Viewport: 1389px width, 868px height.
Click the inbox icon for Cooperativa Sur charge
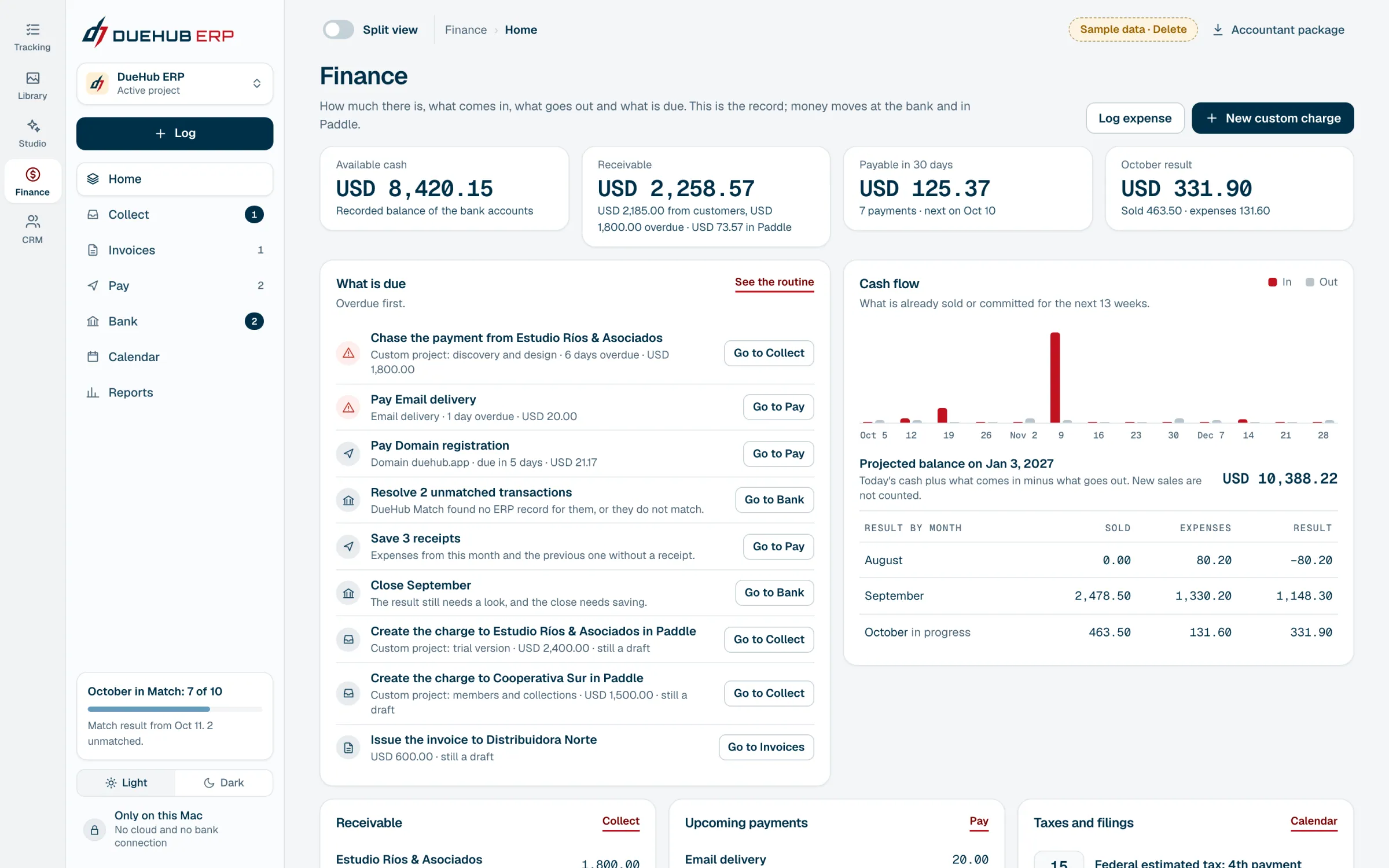(348, 693)
